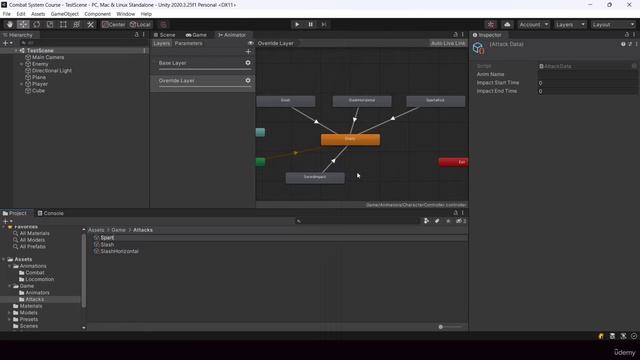Viewport: 640px width, 360px height.
Task: Search by label icon in Project panel
Action: [437, 221]
